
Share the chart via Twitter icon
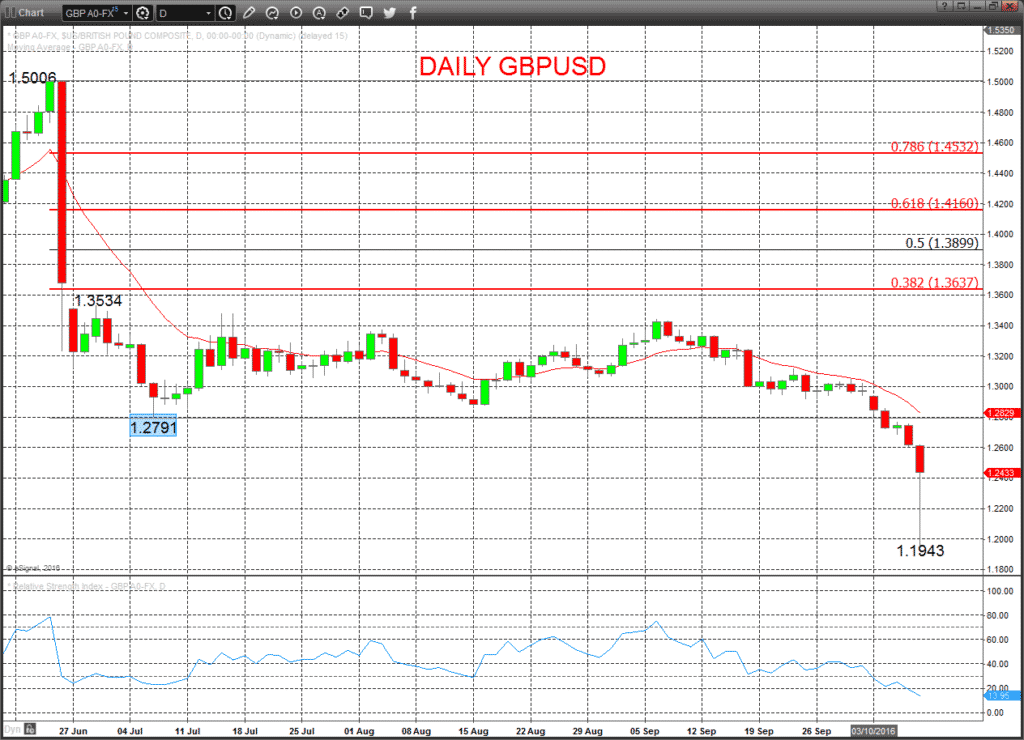(390, 12)
